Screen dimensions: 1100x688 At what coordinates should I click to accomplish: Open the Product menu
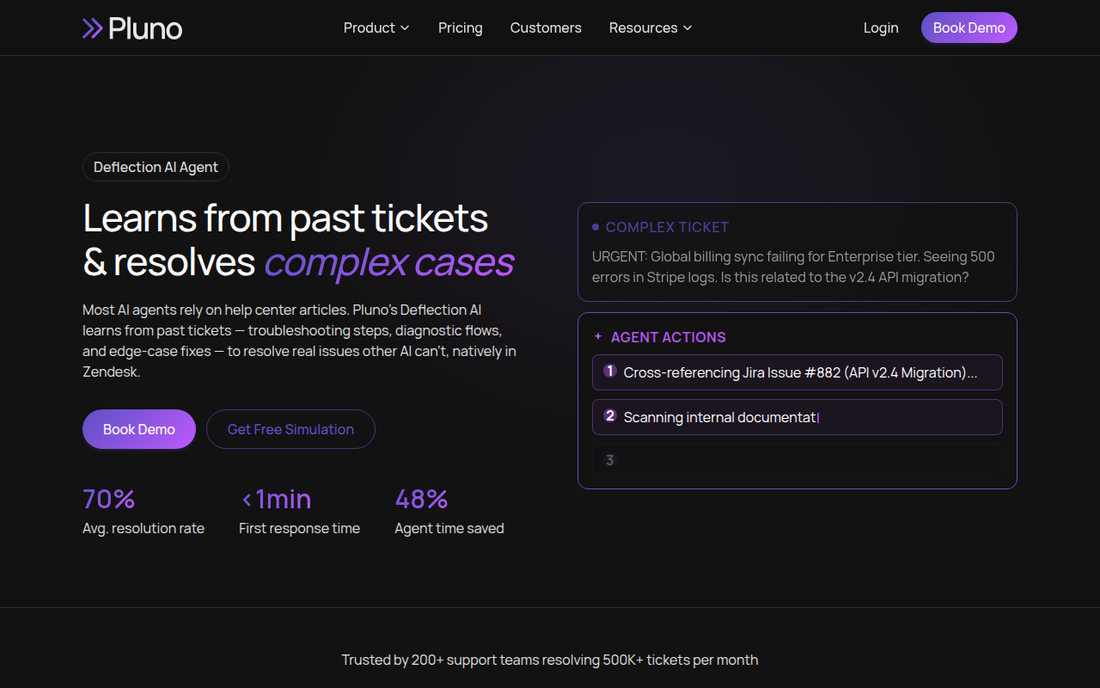pos(376,28)
